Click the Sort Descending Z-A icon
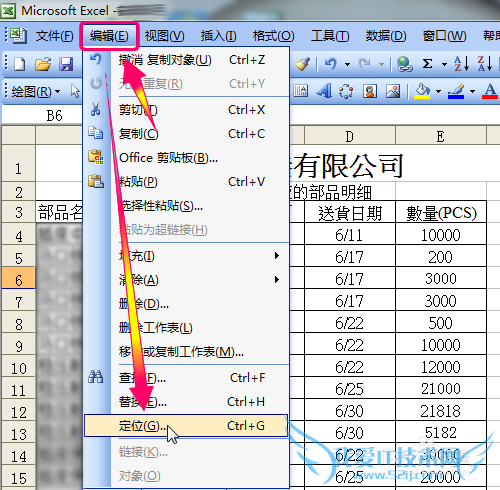 point(485,63)
